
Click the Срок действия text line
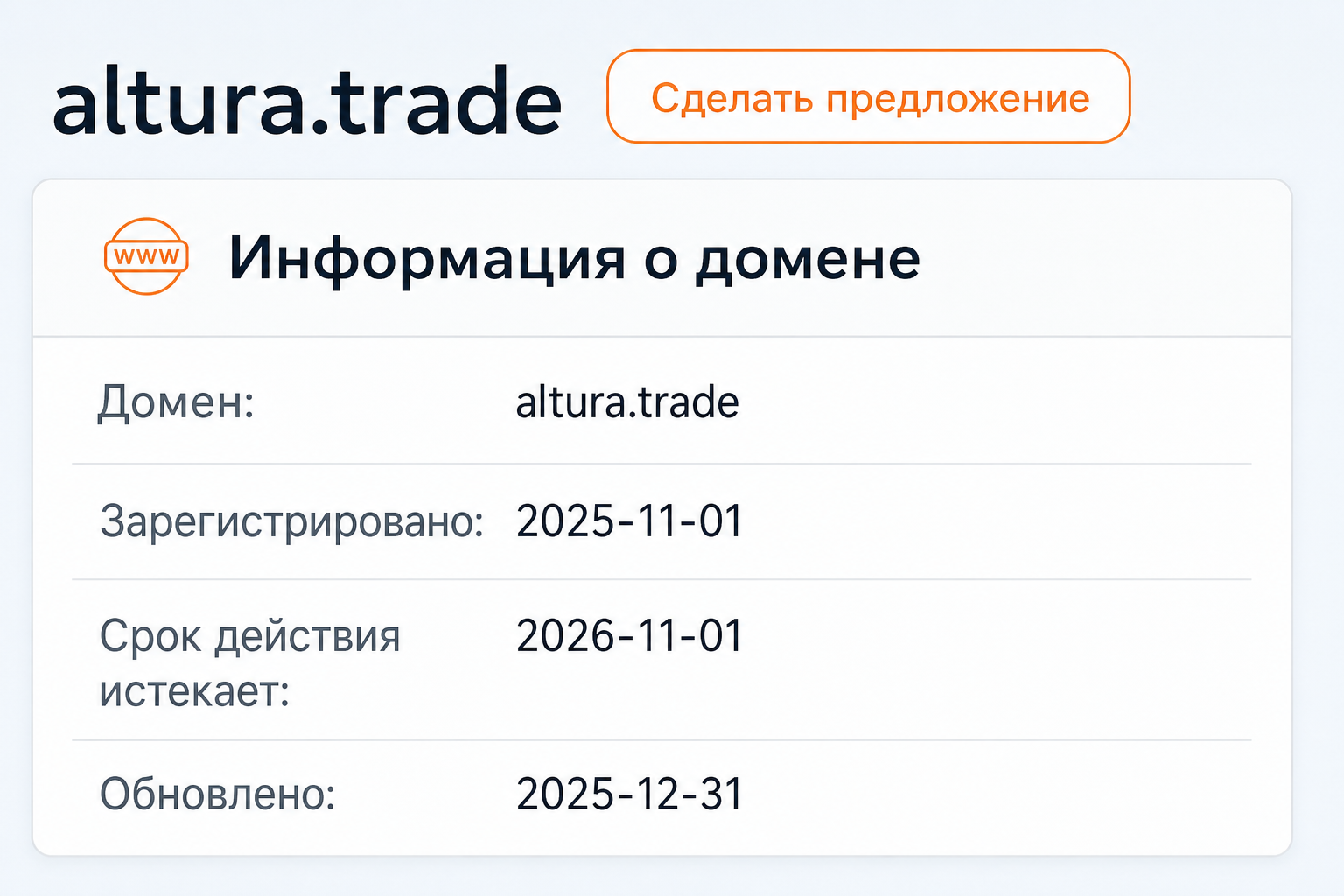coord(250,636)
